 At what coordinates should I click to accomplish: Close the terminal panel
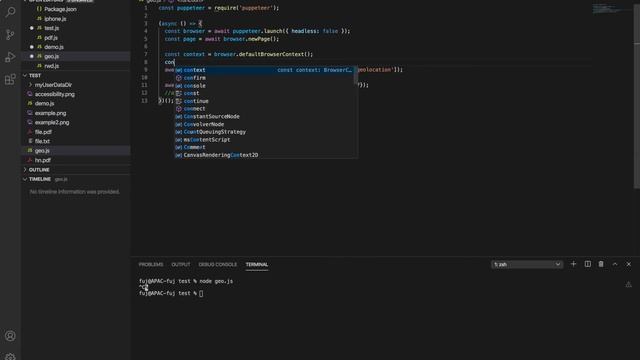(629, 264)
